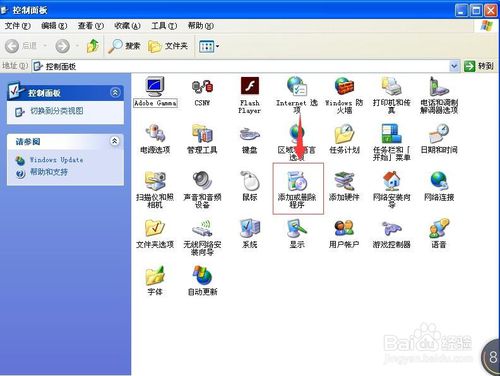500x376 pixels.
Task: Open the 鼠标 settings icon
Action: coord(250,186)
